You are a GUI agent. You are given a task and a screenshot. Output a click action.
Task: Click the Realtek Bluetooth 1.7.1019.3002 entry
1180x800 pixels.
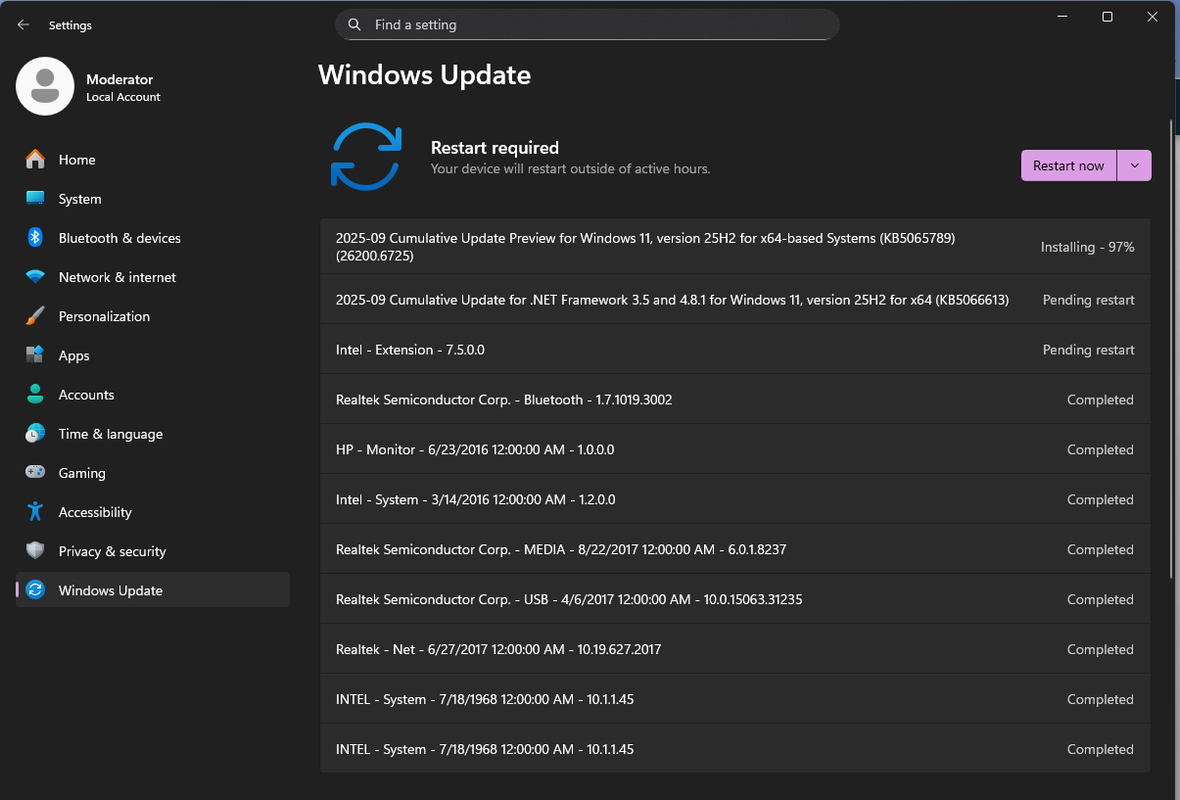[735, 400]
